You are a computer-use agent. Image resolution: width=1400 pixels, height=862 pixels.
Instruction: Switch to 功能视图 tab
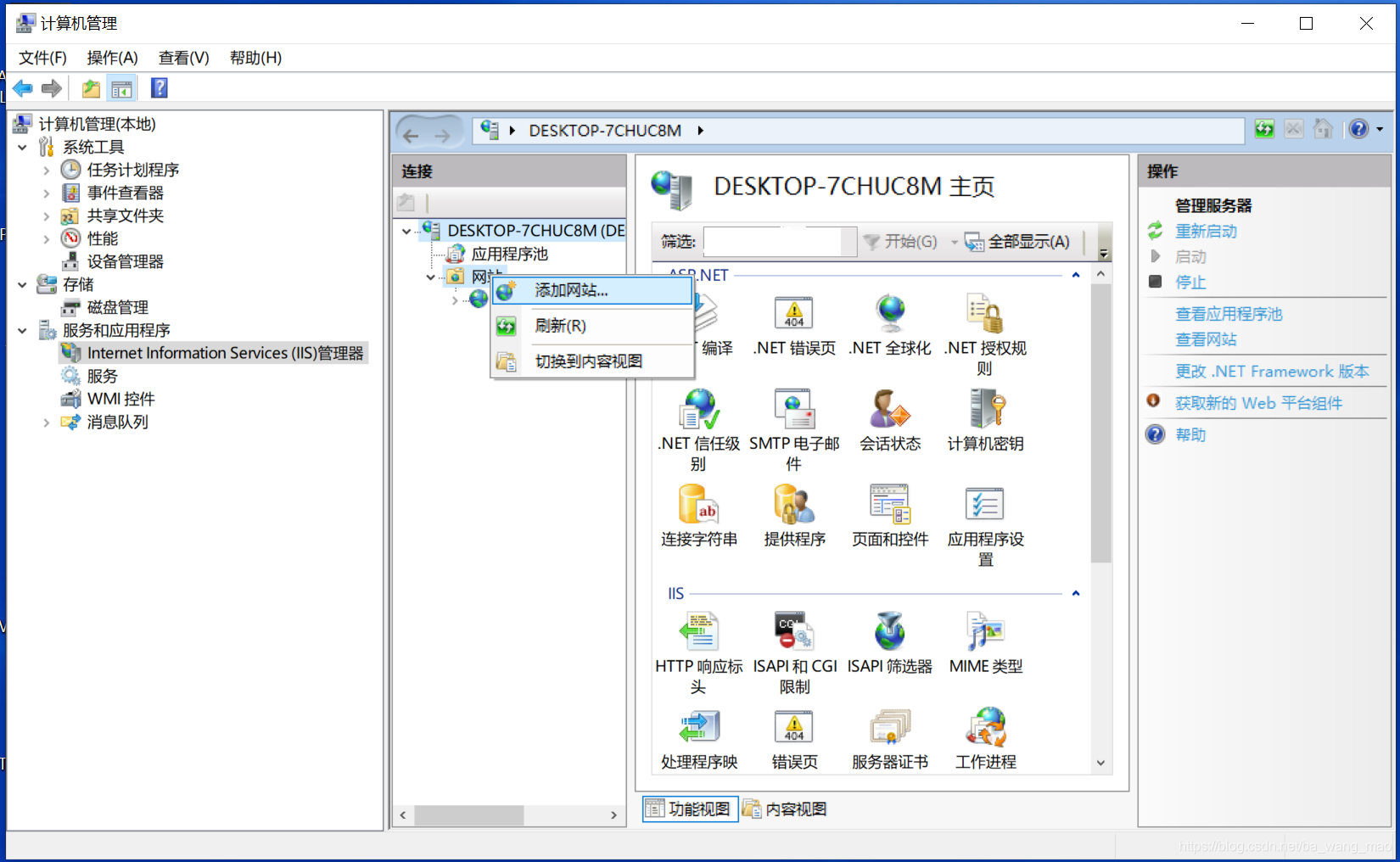(x=690, y=809)
